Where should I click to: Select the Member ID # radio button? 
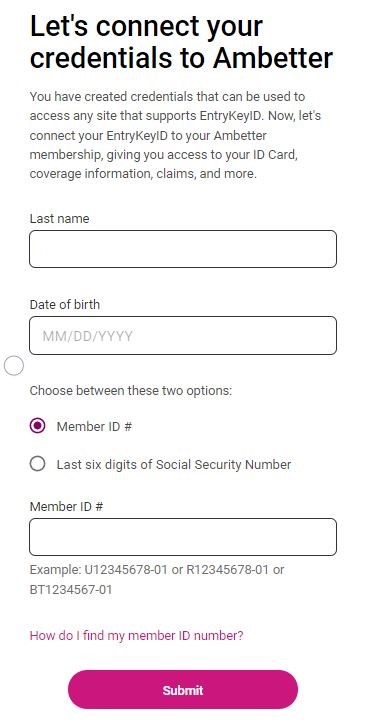tap(38, 426)
